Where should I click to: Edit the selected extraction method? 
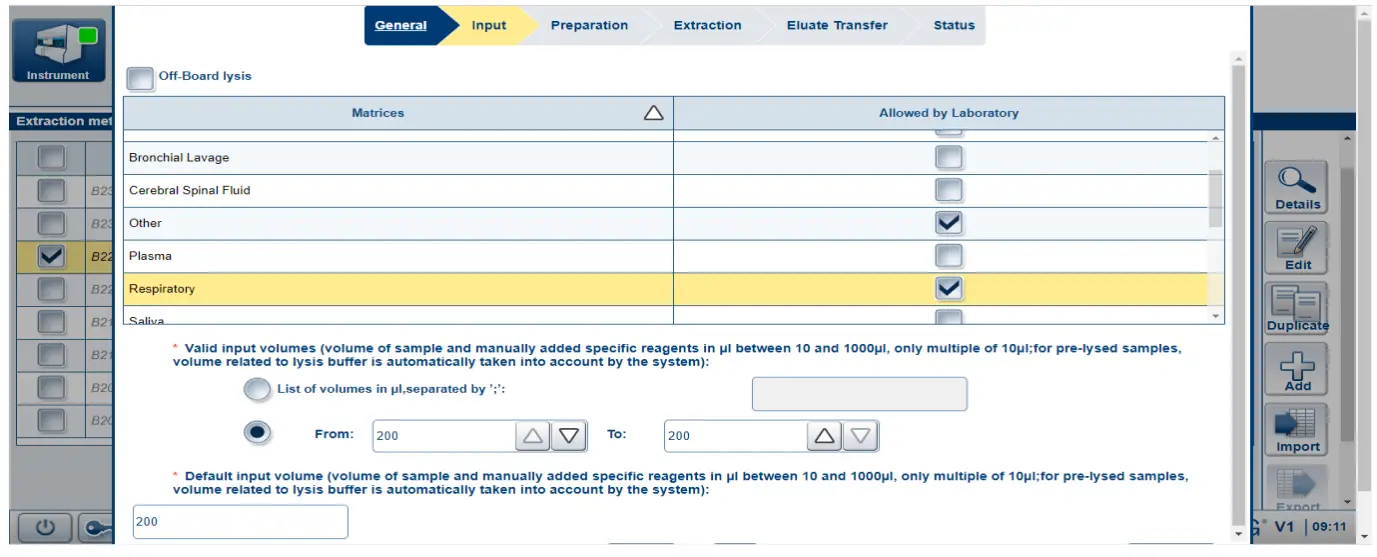(x=1298, y=249)
